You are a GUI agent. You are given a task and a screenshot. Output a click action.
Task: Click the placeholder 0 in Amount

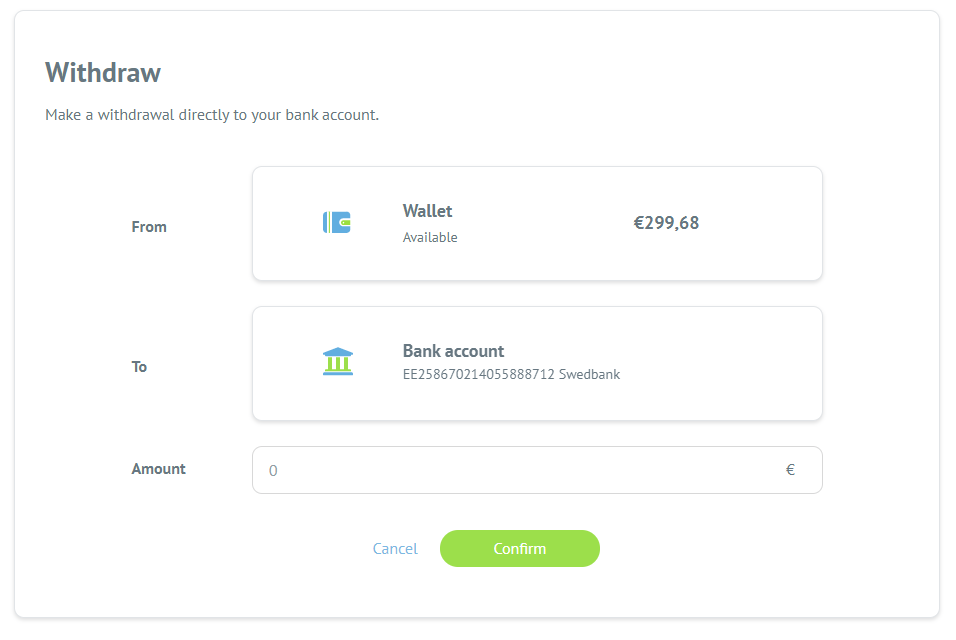tap(273, 471)
